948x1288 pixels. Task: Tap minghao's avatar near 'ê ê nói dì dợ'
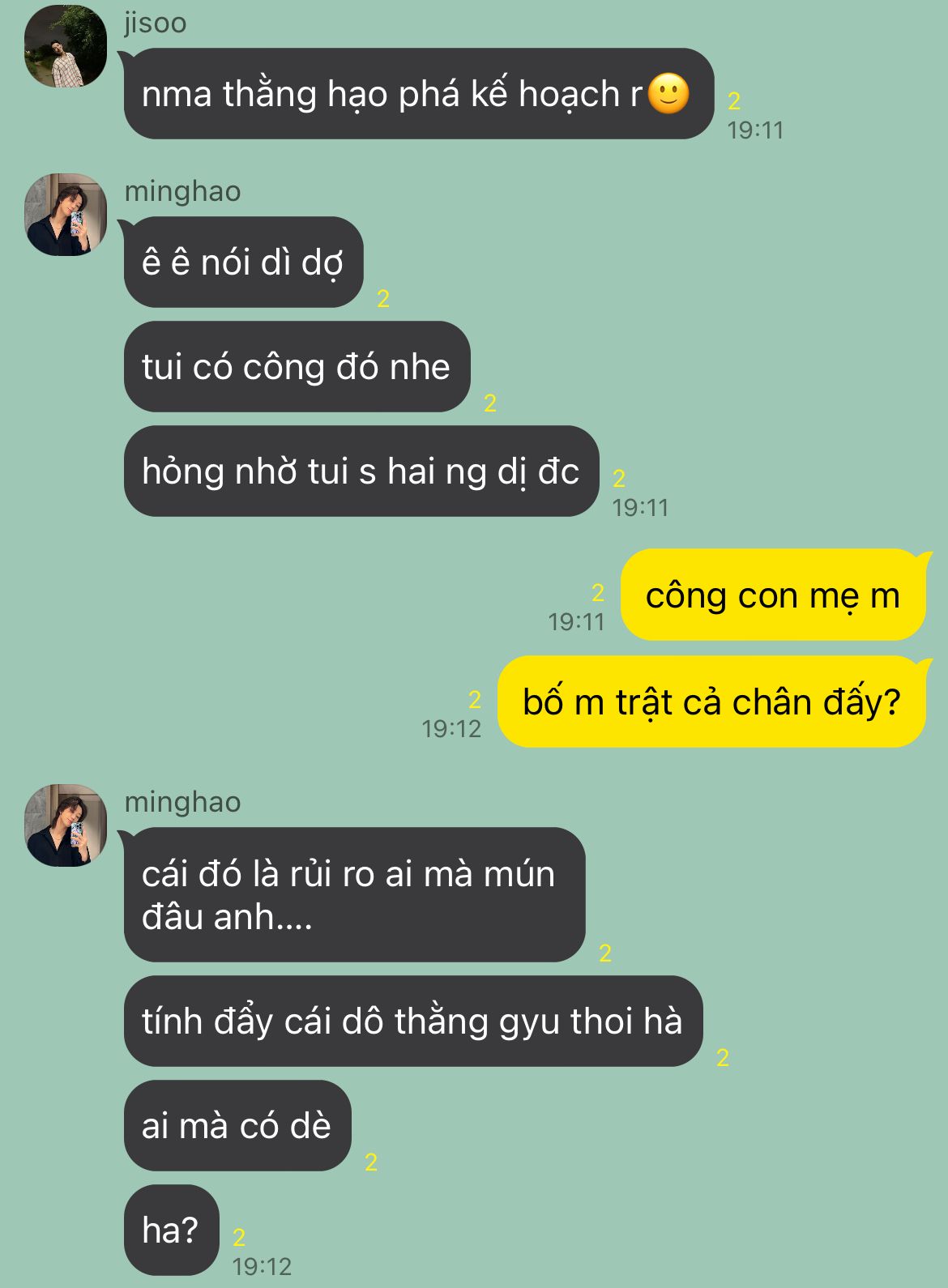coord(66,214)
